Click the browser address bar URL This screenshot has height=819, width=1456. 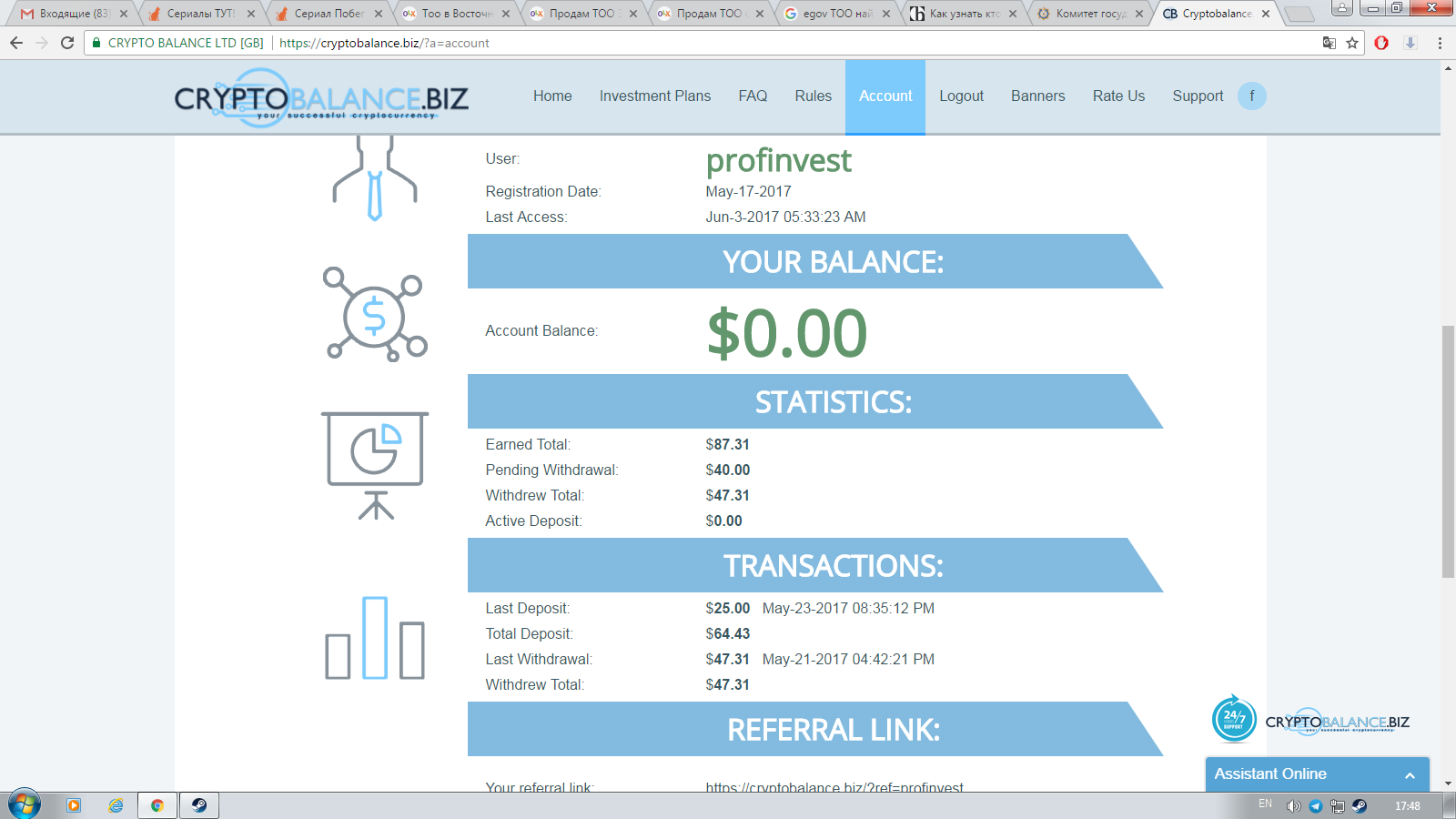tap(384, 43)
